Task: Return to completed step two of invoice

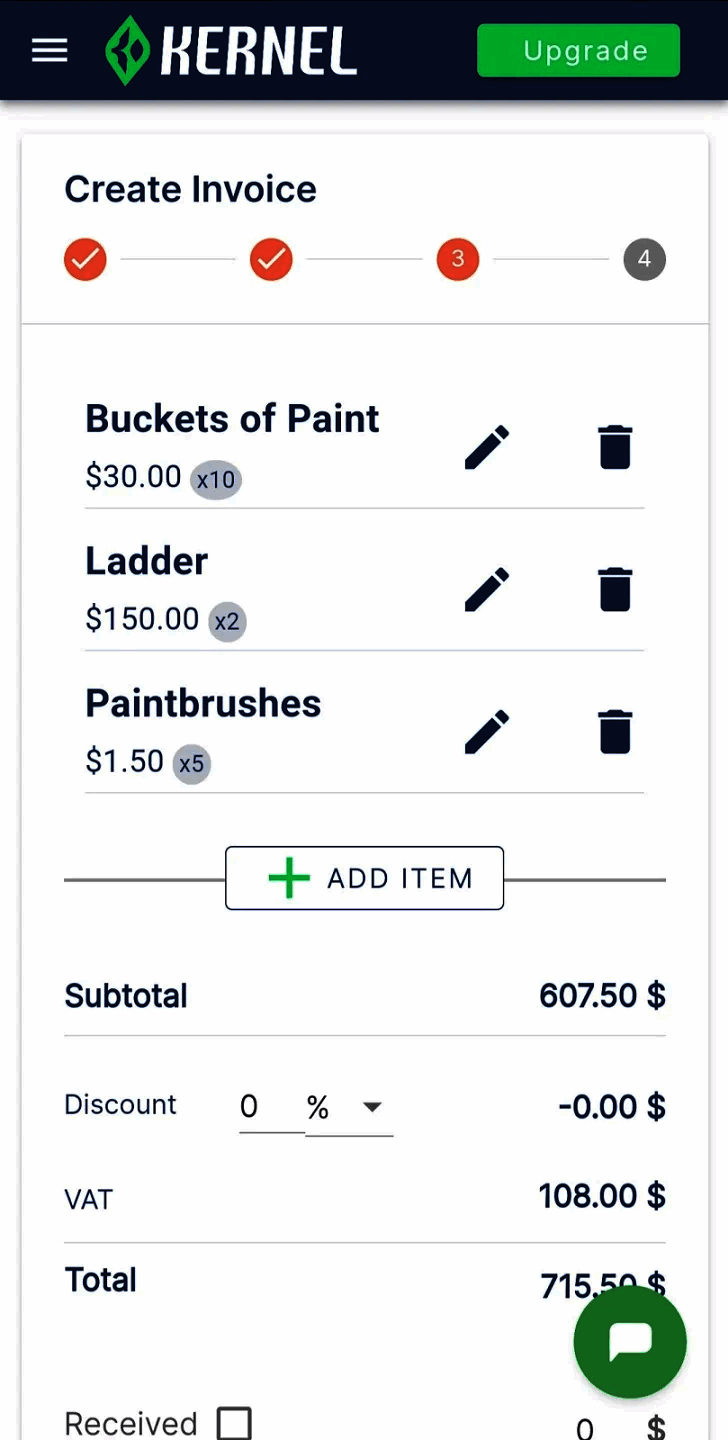Action: (271, 260)
